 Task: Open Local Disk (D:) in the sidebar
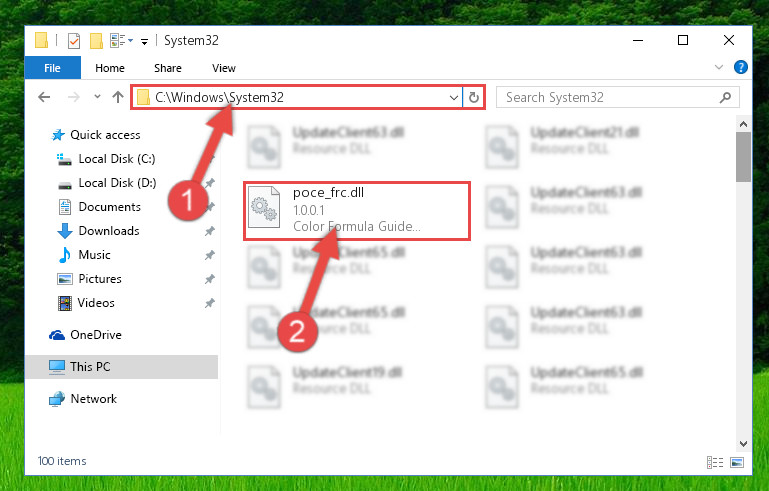click(117, 183)
